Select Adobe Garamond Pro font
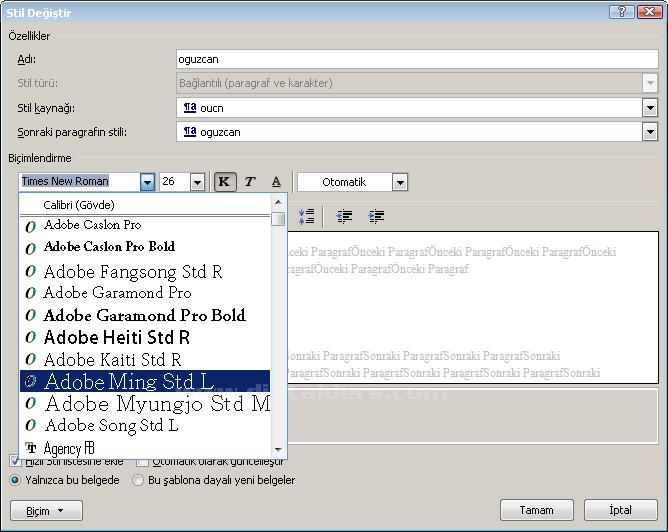This screenshot has height=532, width=668. (x=145, y=293)
